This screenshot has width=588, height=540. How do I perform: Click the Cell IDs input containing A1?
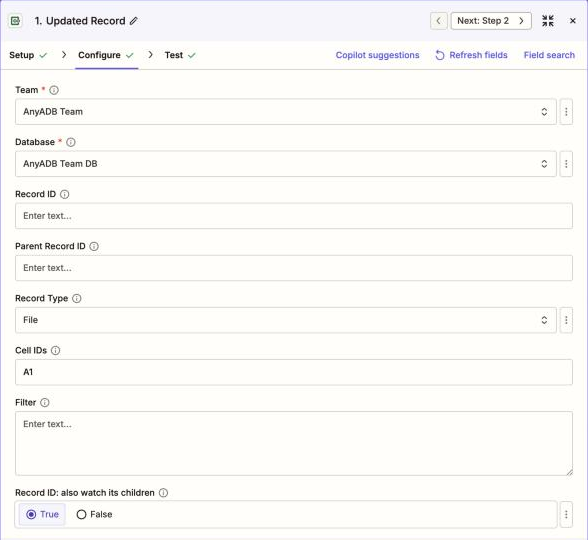click(294, 372)
